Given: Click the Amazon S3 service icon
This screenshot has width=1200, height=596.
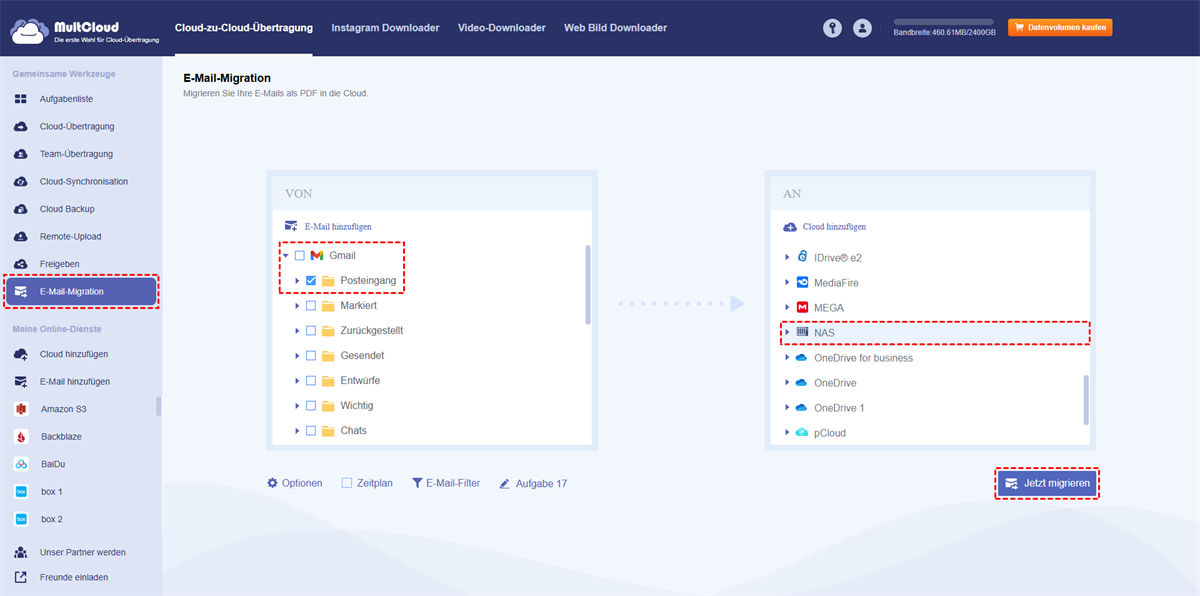Looking at the screenshot, I should 21,409.
